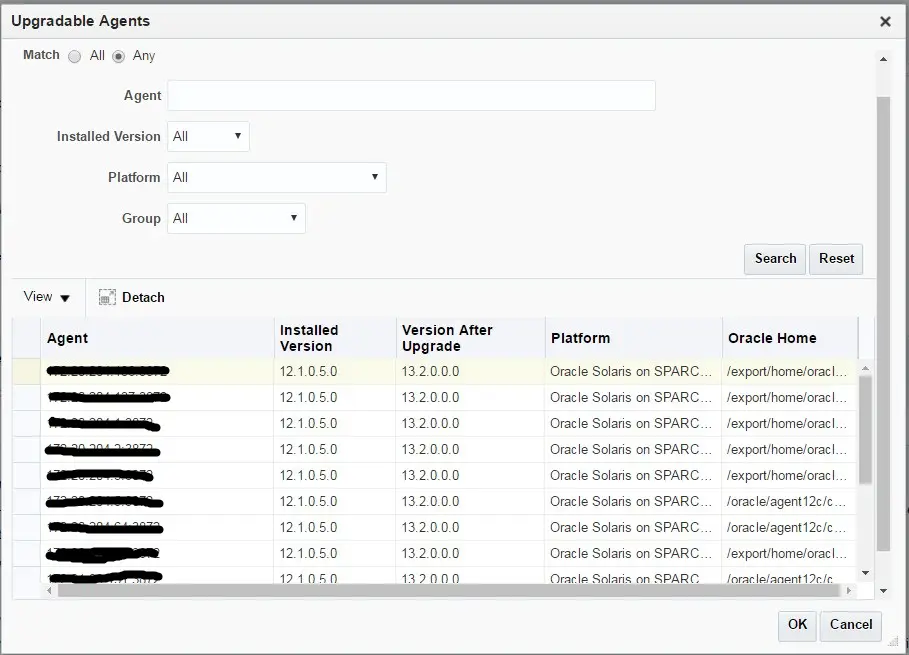This screenshot has width=909, height=655.
Task: Click the dialog's scroll down arrow
Action: tap(883, 591)
